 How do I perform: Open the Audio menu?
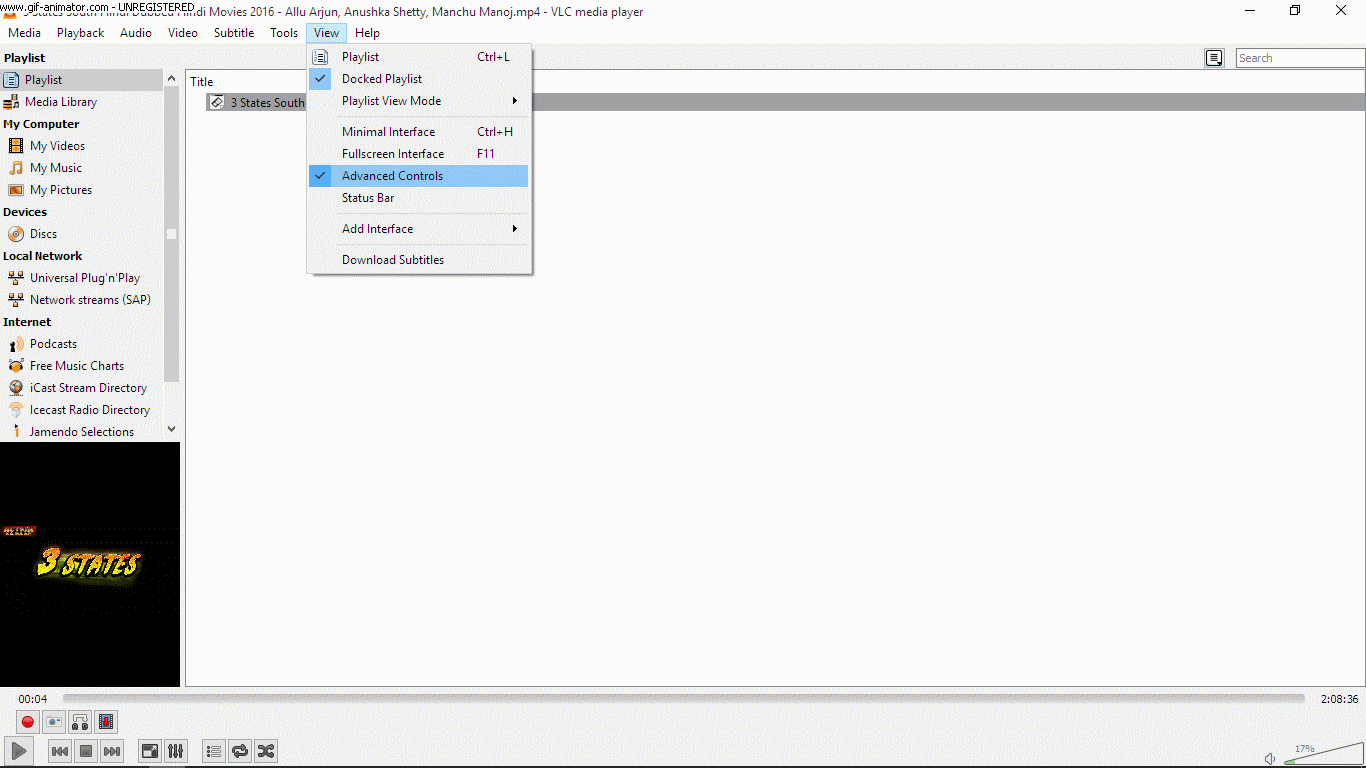point(136,33)
